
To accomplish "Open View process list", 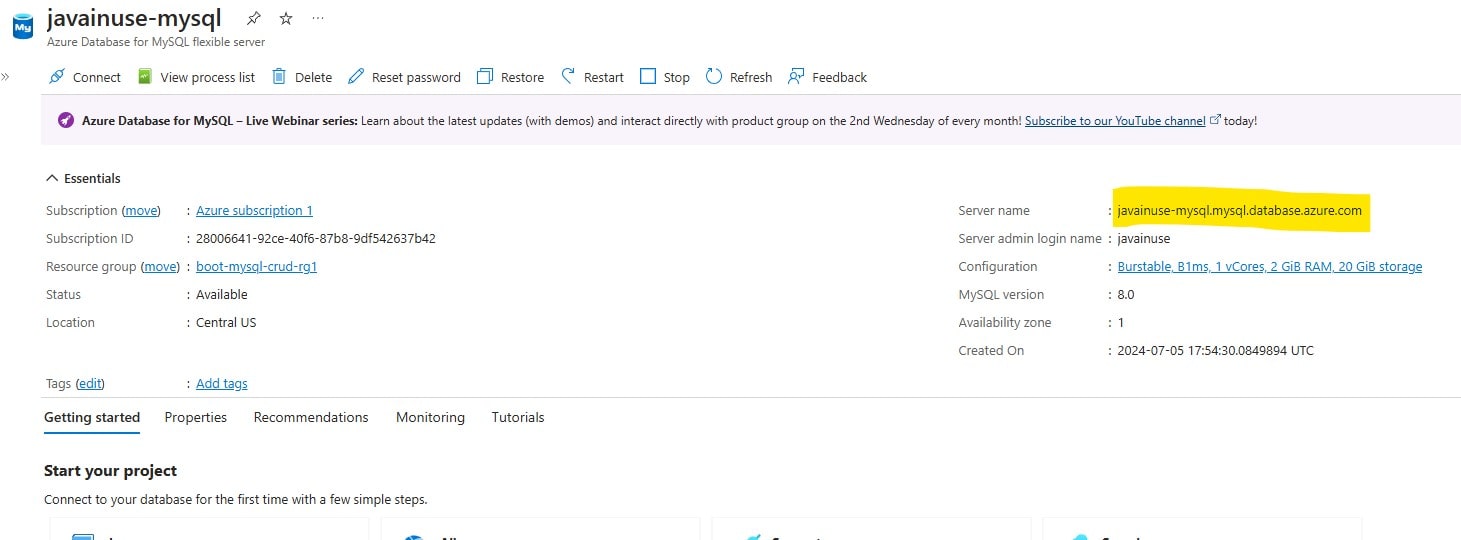I will [x=196, y=77].
